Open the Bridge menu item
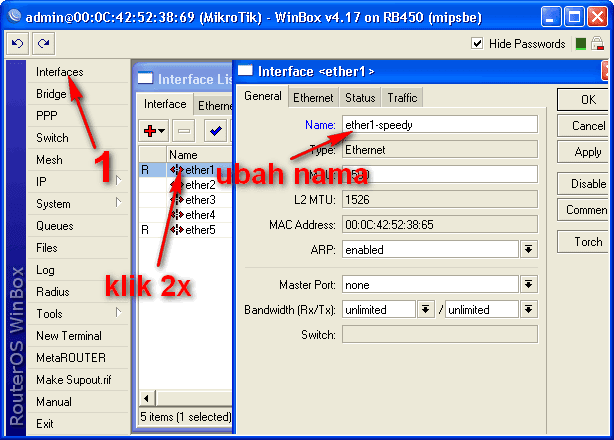614x440 pixels. point(78,94)
